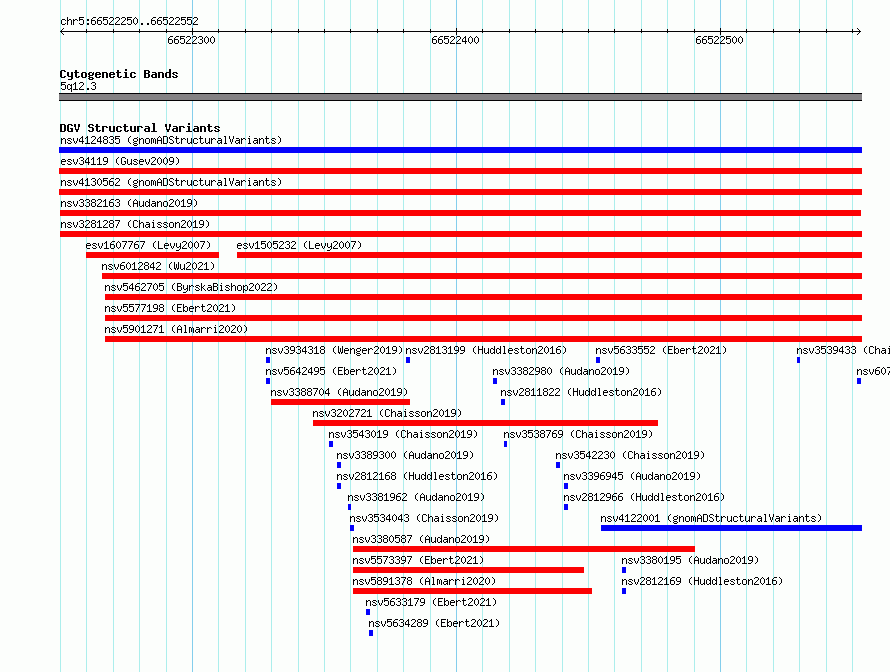The height and width of the screenshot is (672, 890).
Task: Click the 66522400 ruler position label
Action: (455, 40)
